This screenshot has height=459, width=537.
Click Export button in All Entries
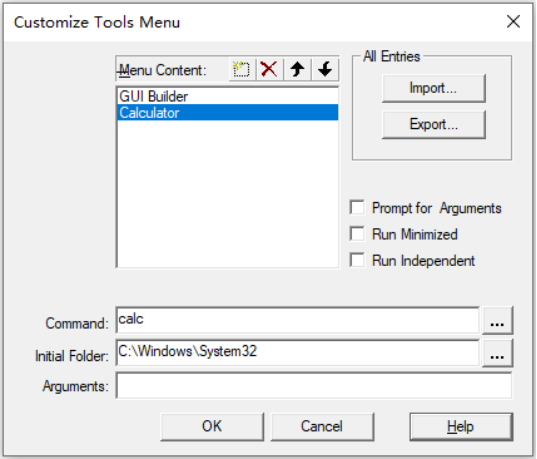[x=434, y=124]
